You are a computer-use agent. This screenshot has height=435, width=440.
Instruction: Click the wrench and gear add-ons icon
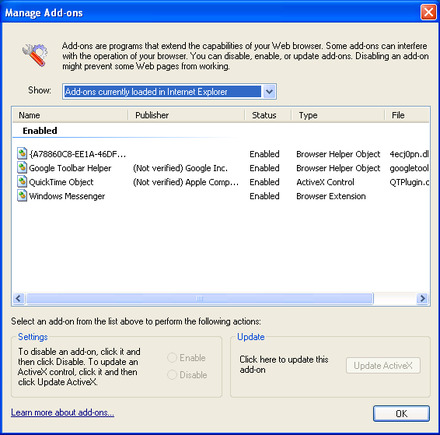click(35, 55)
